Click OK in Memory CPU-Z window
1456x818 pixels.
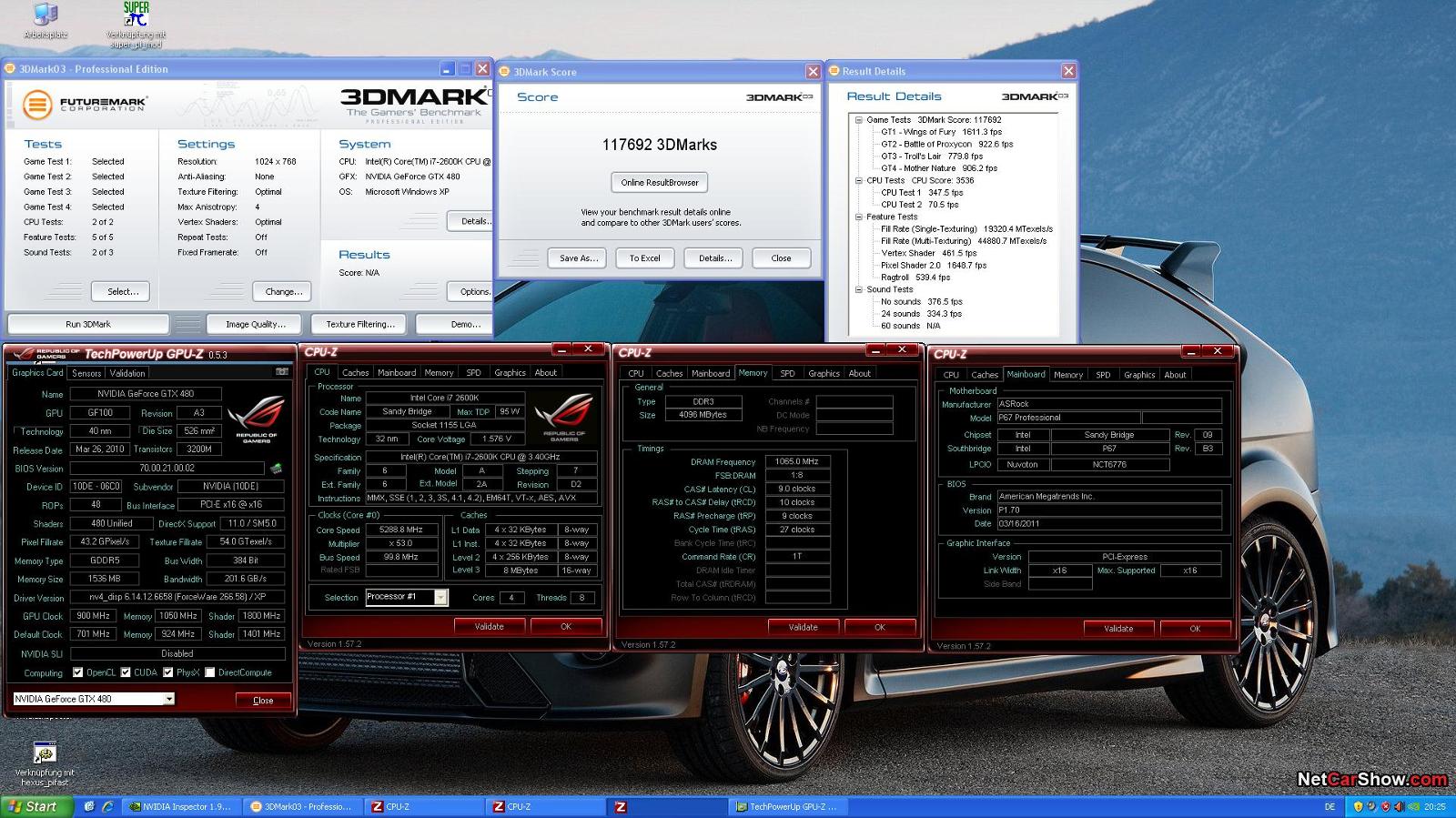pyautogui.click(x=879, y=627)
